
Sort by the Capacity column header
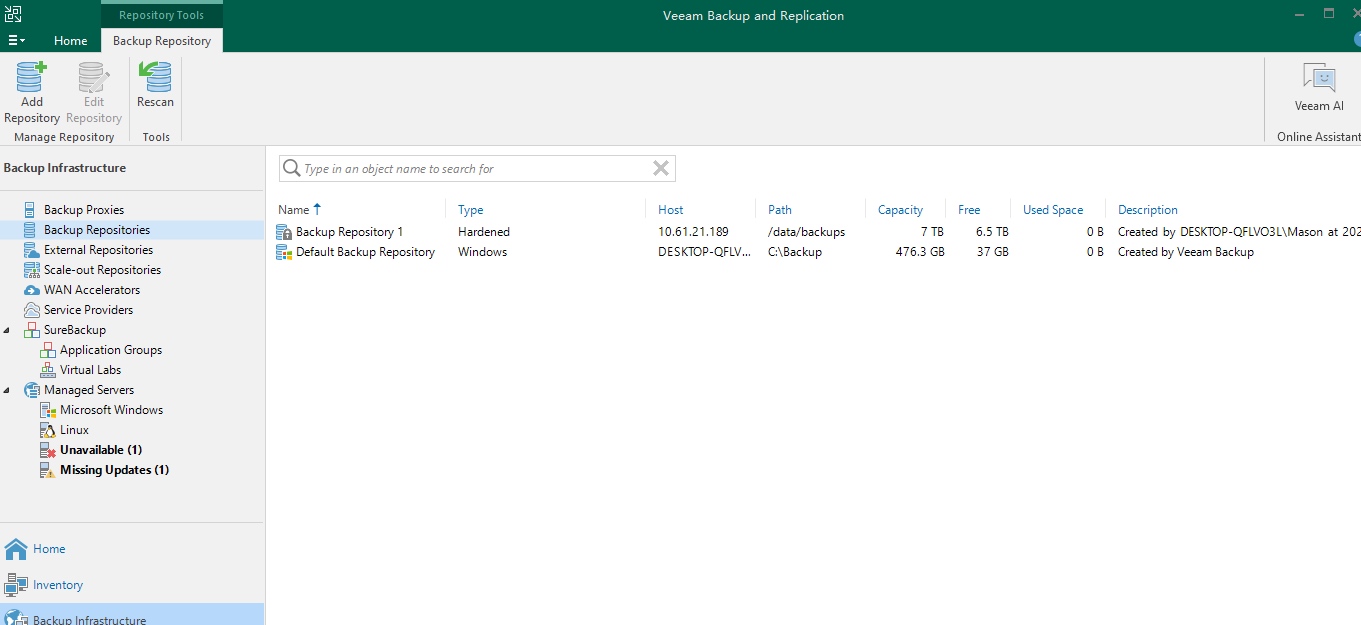pos(900,210)
